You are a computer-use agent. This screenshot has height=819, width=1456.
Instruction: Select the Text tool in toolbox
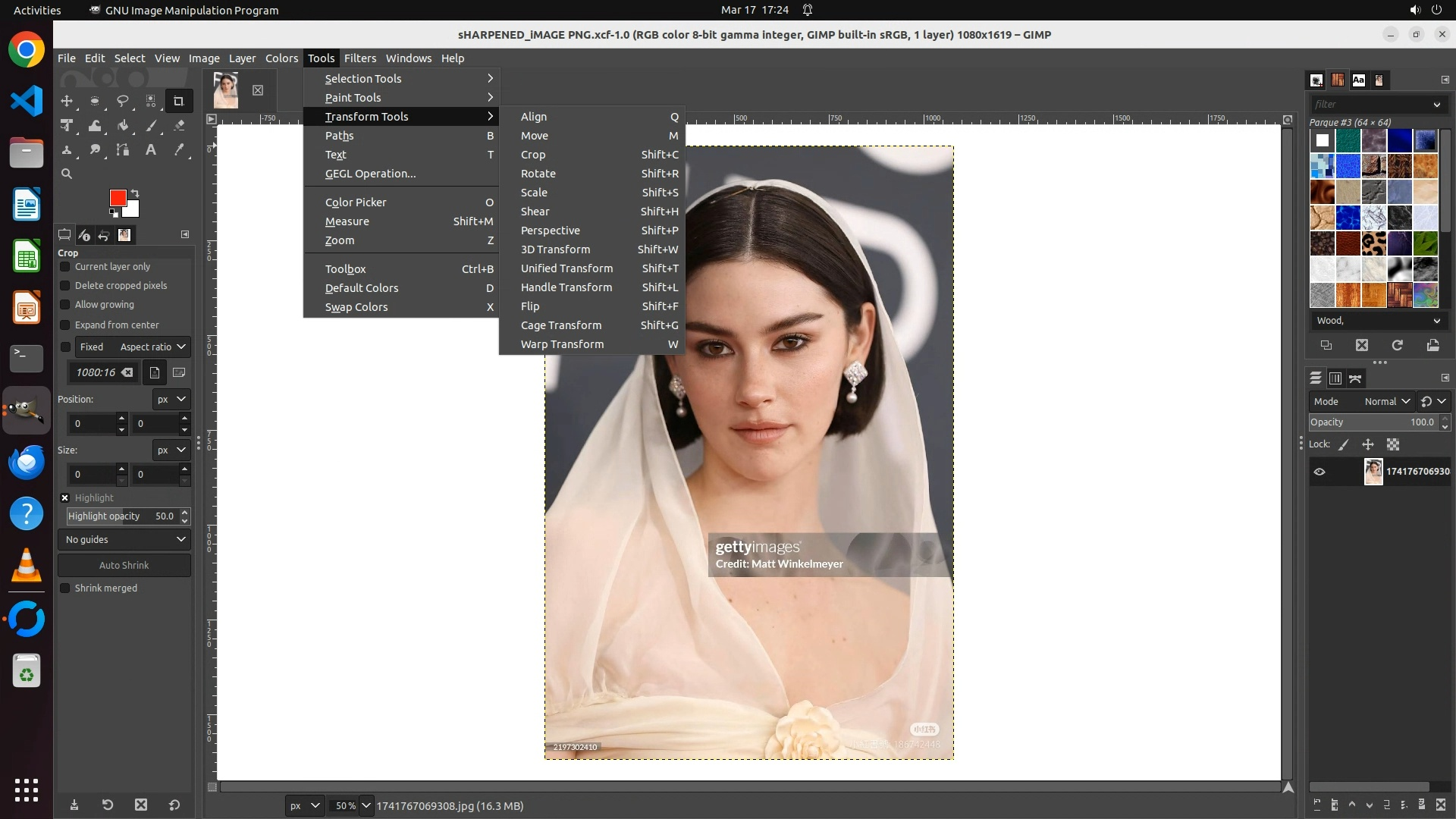[x=151, y=150]
